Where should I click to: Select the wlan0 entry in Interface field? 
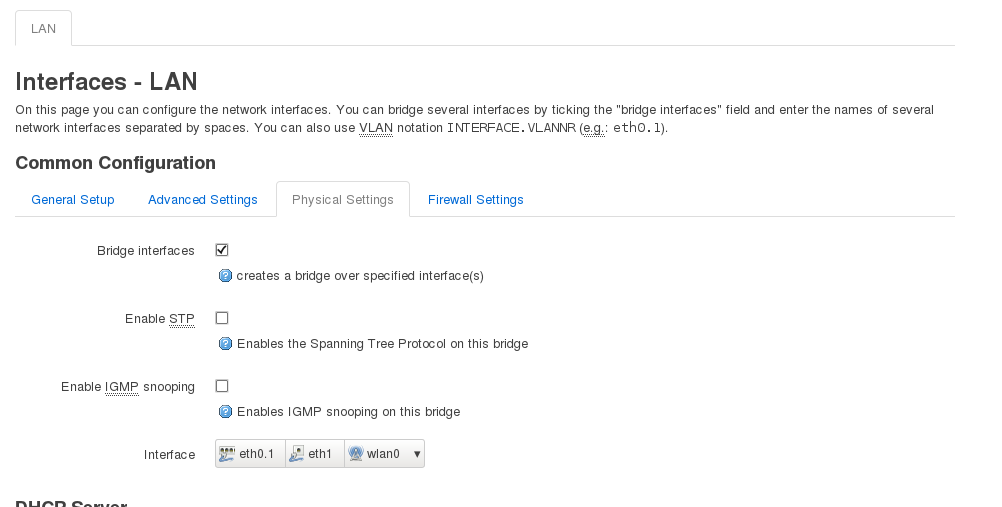[383, 454]
